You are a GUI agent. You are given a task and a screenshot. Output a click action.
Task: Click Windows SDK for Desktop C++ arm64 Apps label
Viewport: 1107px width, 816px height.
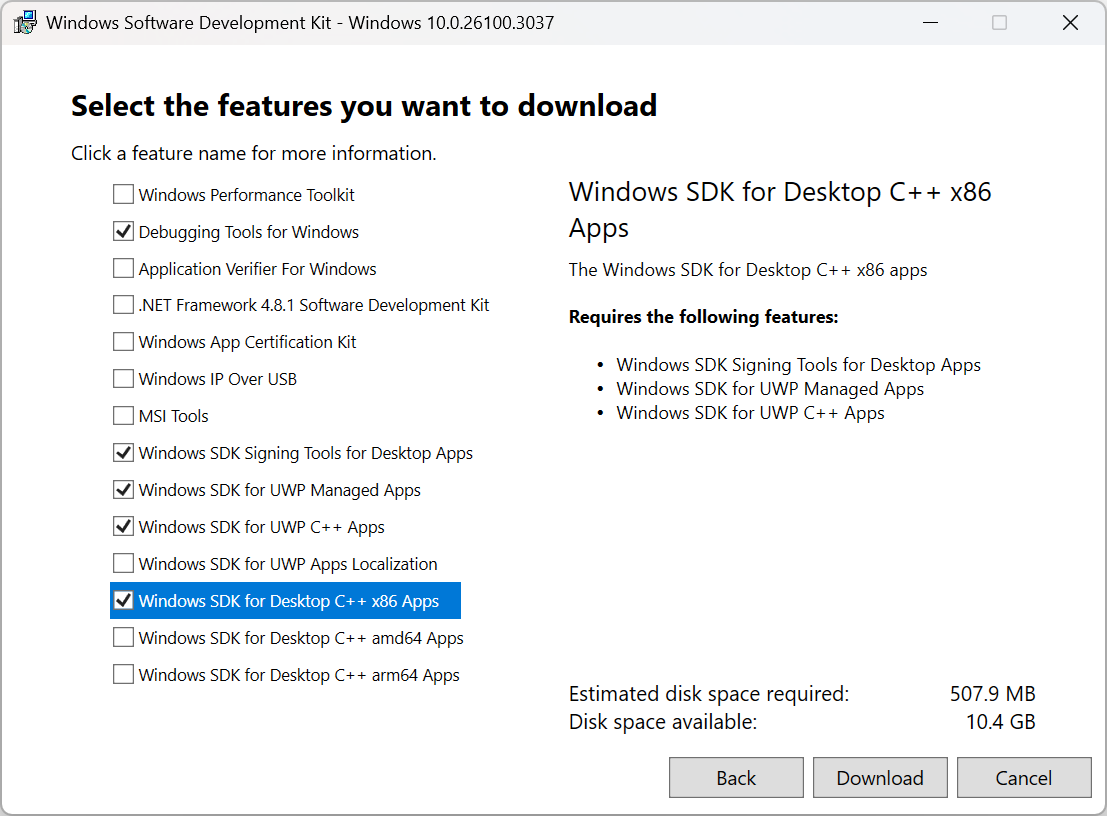pyautogui.click(x=299, y=675)
